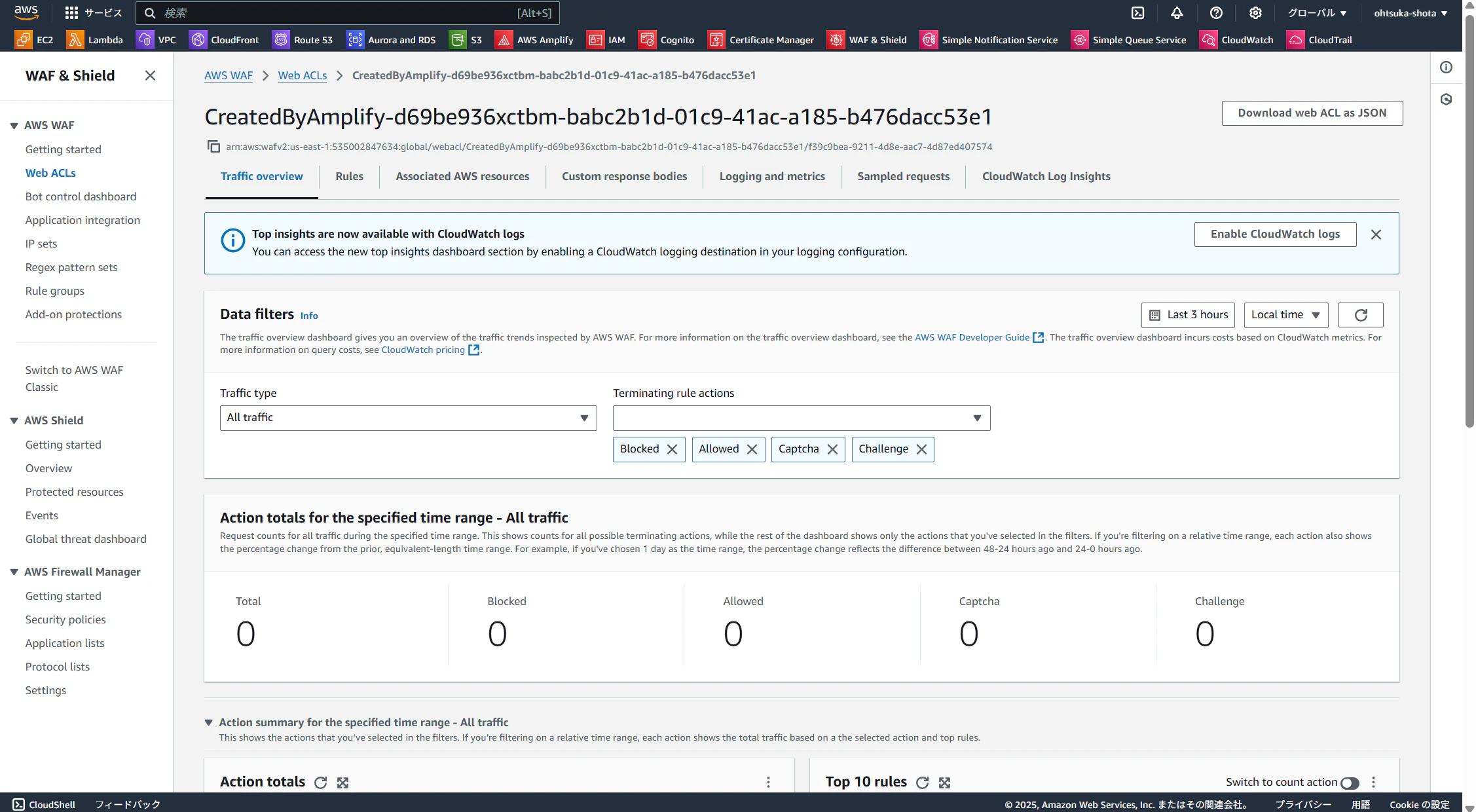Click the AWS console search field
Screen dimensions: 1476x812
[x=348, y=13]
